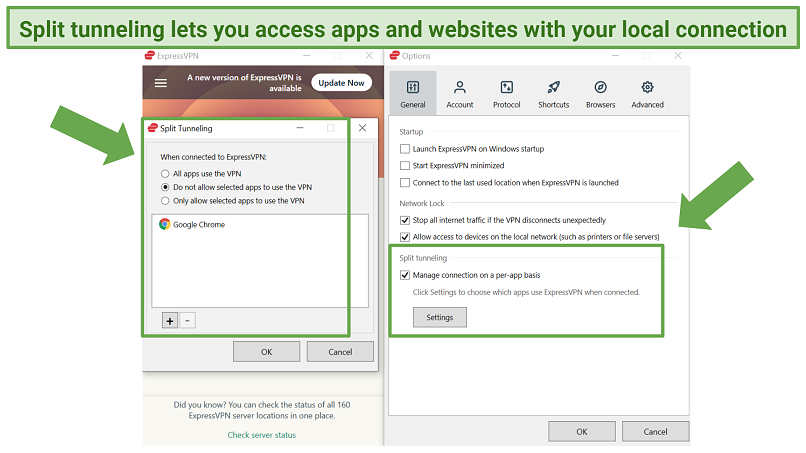The width and height of the screenshot is (806, 453).
Task: Minimize the ExpressVPN main window
Action: click(306, 56)
